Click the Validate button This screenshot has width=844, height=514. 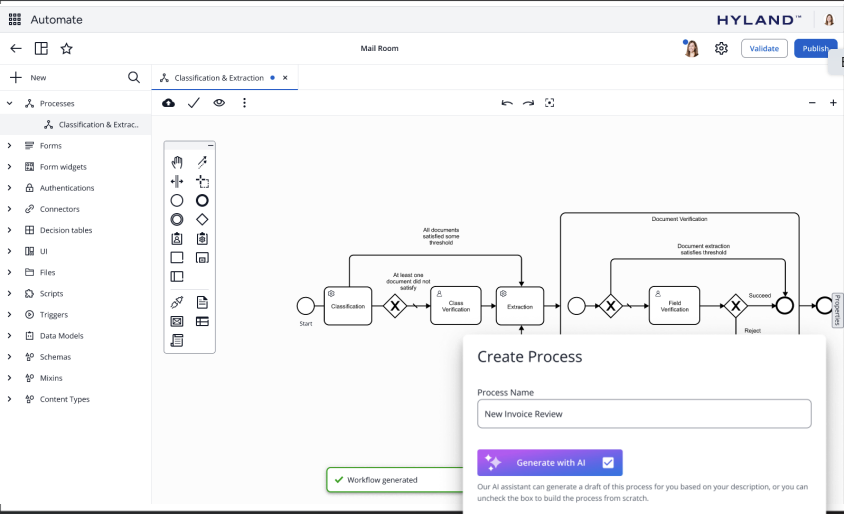[764, 48]
